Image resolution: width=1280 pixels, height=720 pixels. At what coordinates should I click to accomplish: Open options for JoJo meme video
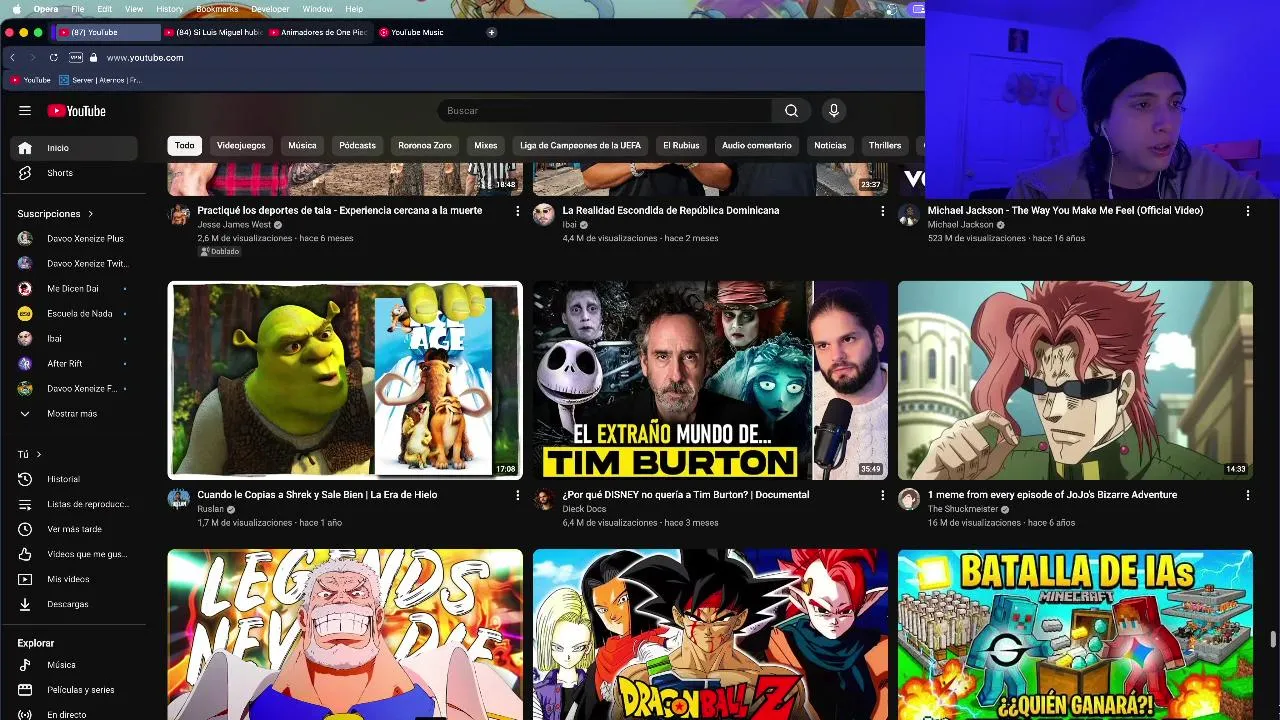click(1247, 495)
